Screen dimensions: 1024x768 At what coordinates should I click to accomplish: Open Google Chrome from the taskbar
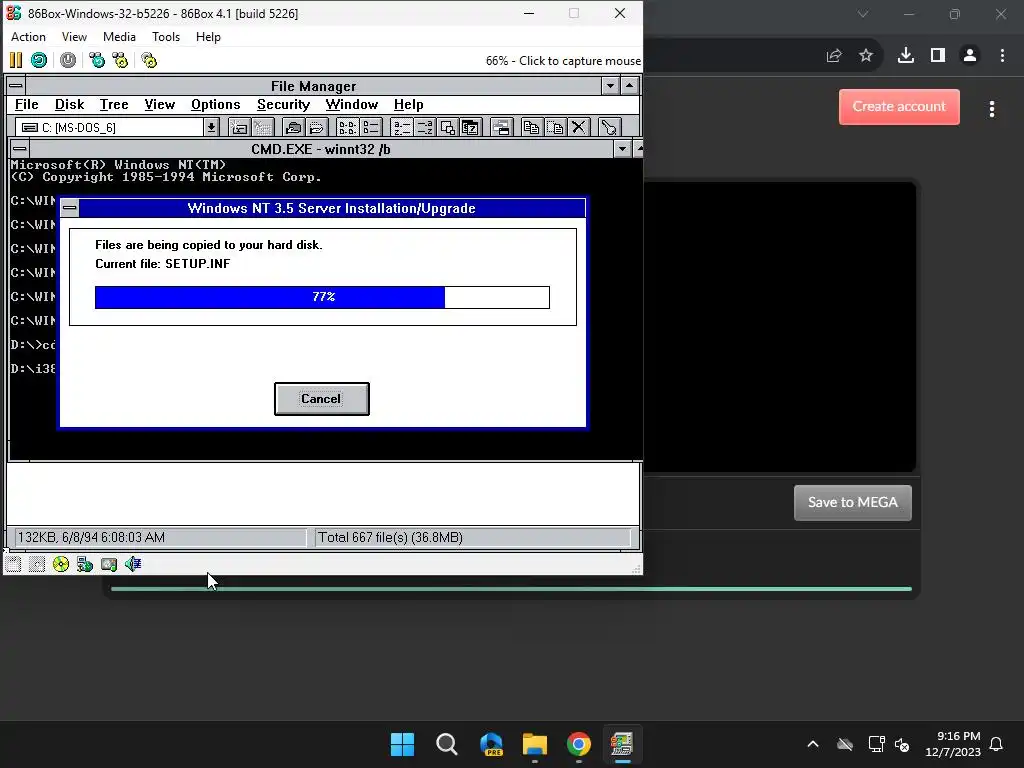(579, 744)
